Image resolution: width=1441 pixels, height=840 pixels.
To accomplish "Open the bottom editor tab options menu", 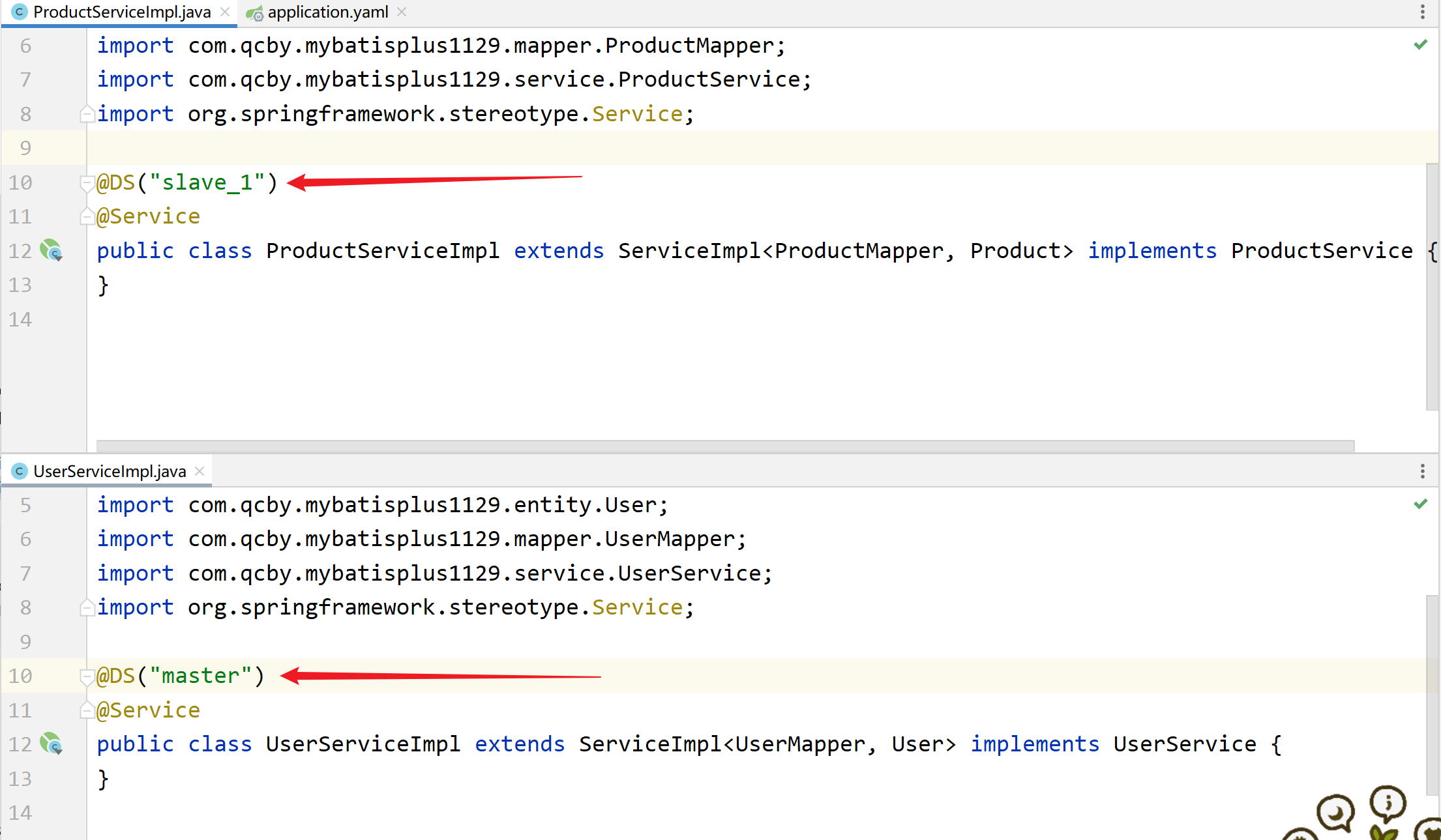I will tap(1422, 471).
